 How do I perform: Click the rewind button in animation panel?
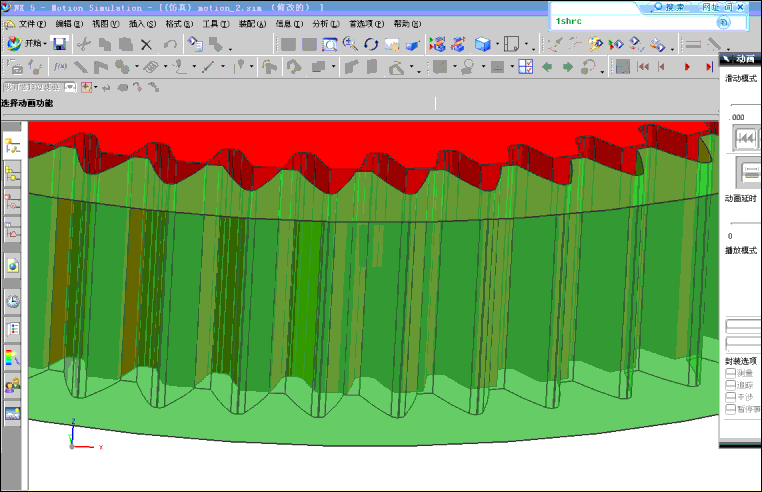(x=747, y=139)
